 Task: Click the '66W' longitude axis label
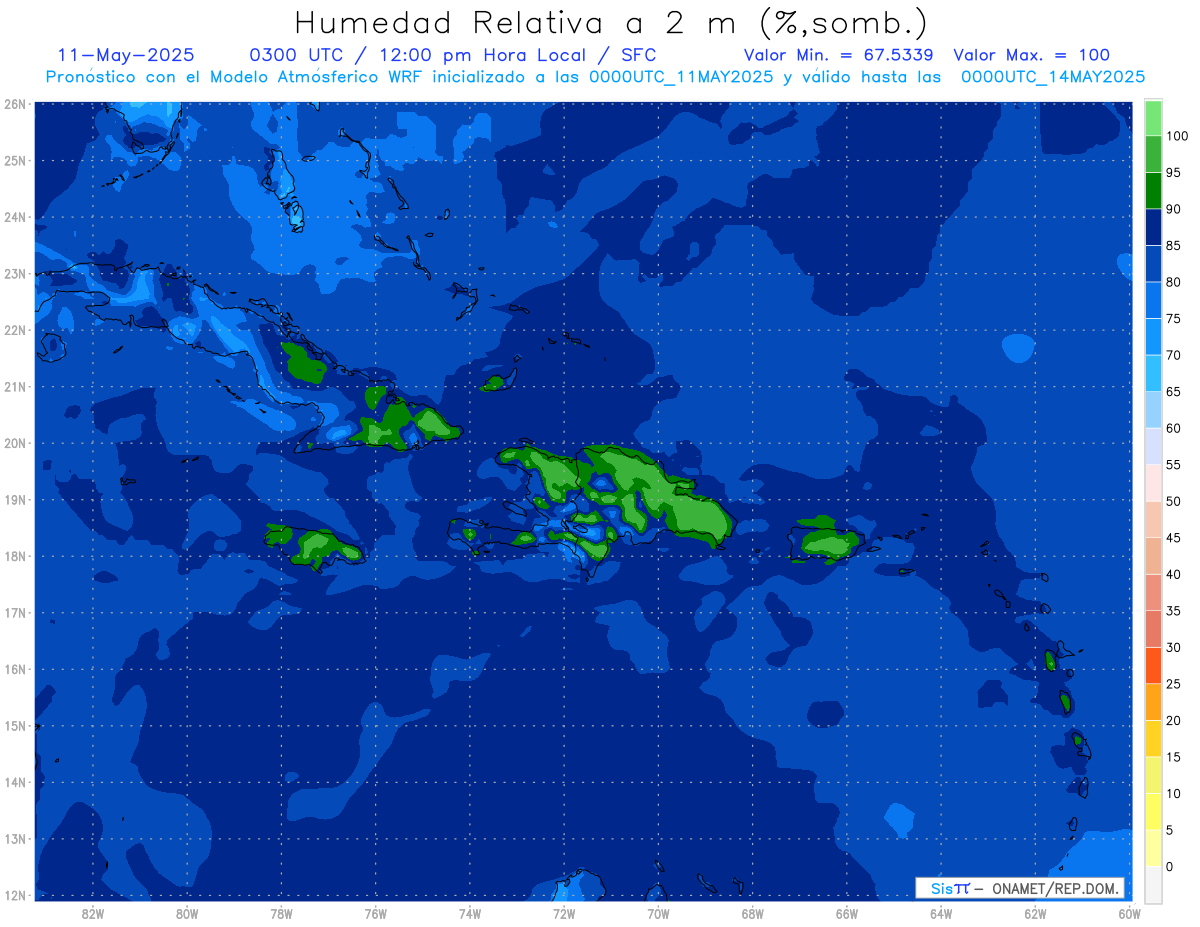click(847, 913)
